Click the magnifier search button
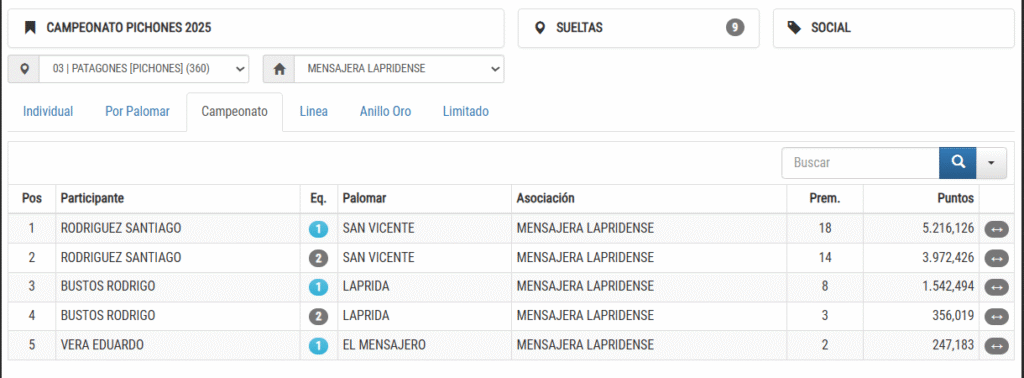The height and width of the screenshot is (378, 1024). 957,163
